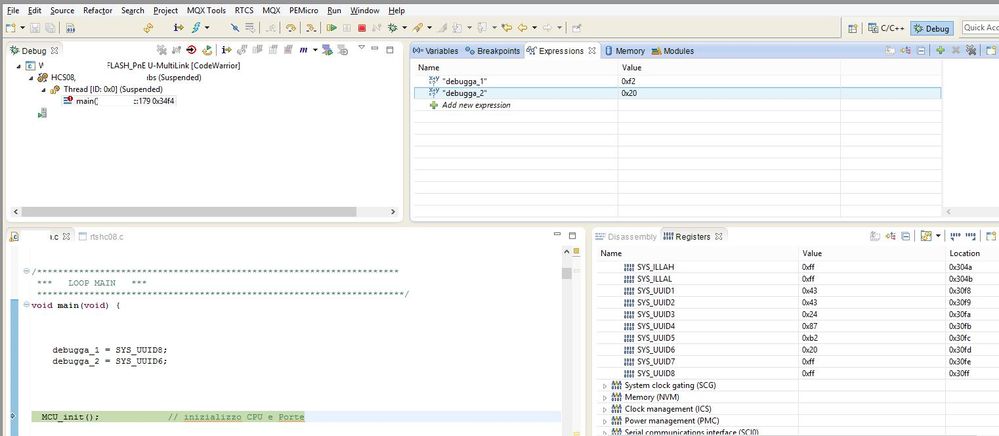This screenshot has width=999, height=436.
Task: Open the Refactor menu
Action: click(97, 10)
